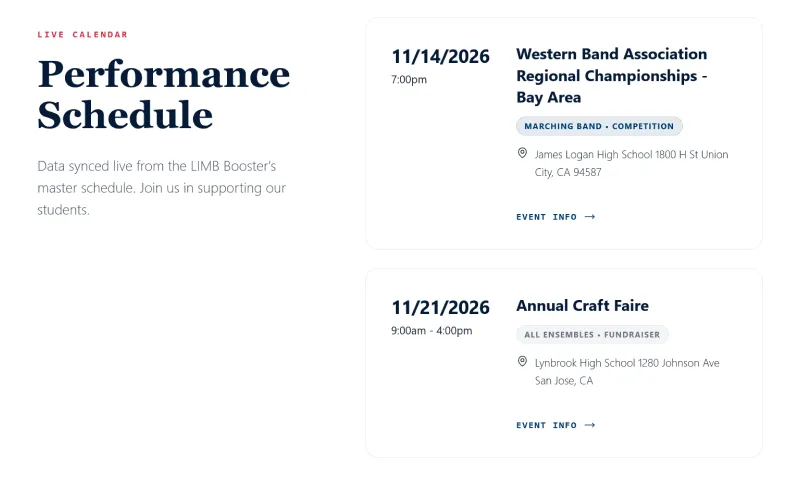Click the Bay Area championships event card
This screenshot has height=500, width=800.
(x=564, y=133)
